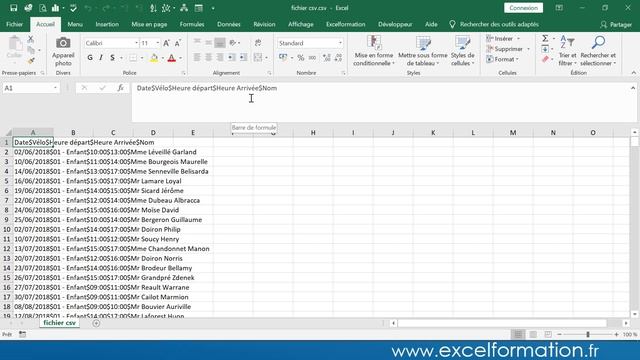640x360 pixels.
Task: Open the font size 11 dropdown
Action: (158, 43)
